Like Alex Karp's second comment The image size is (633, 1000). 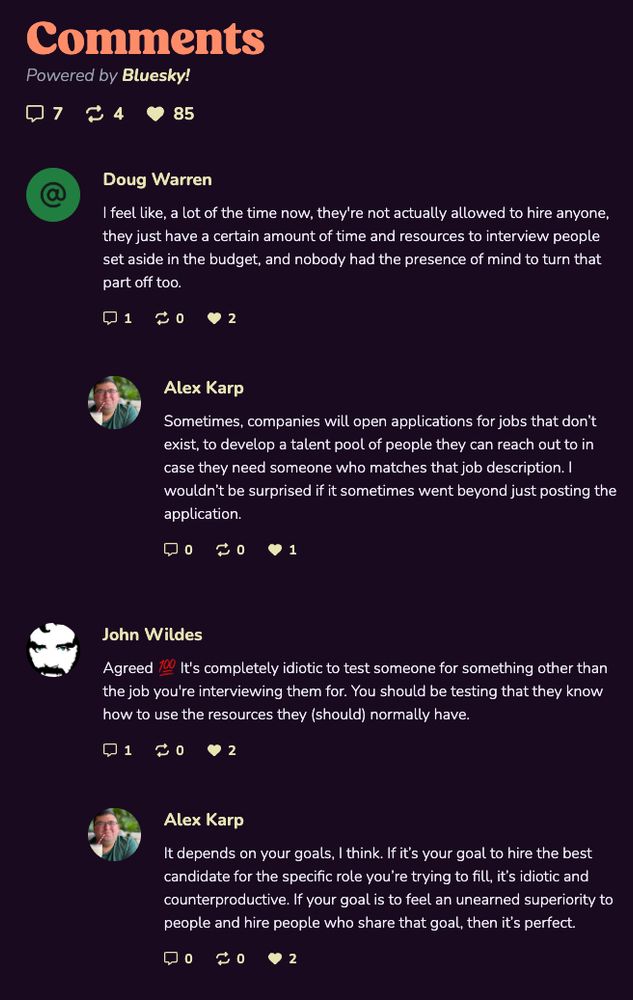tap(273, 957)
